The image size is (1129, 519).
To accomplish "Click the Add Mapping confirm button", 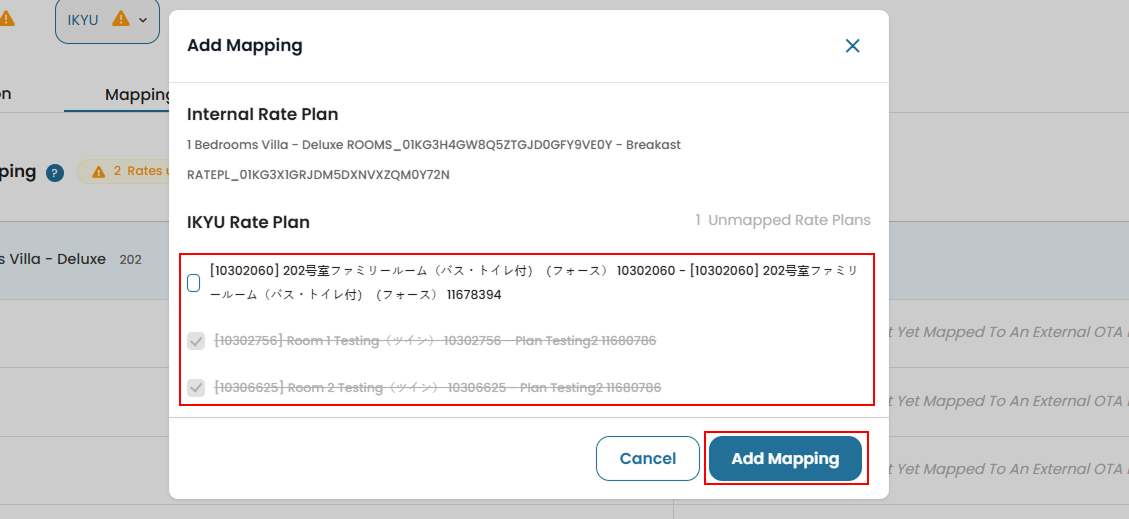I will (x=786, y=459).
